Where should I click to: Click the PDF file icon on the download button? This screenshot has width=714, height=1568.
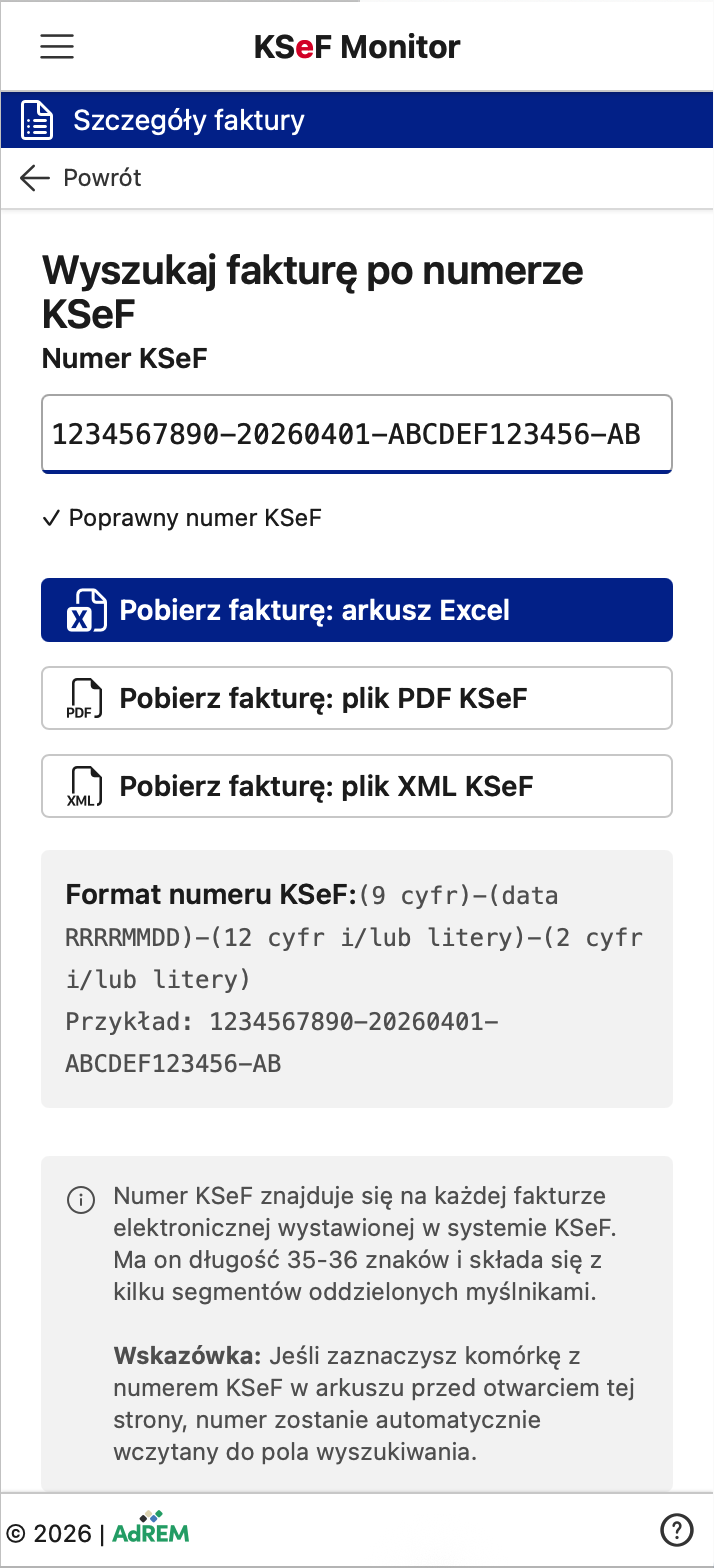point(87,697)
